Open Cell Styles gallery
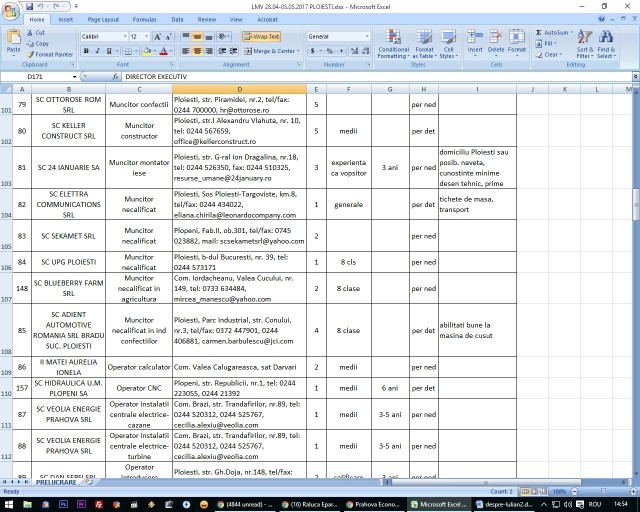The width and height of the screenshot is (640, 512). (449, 44)
